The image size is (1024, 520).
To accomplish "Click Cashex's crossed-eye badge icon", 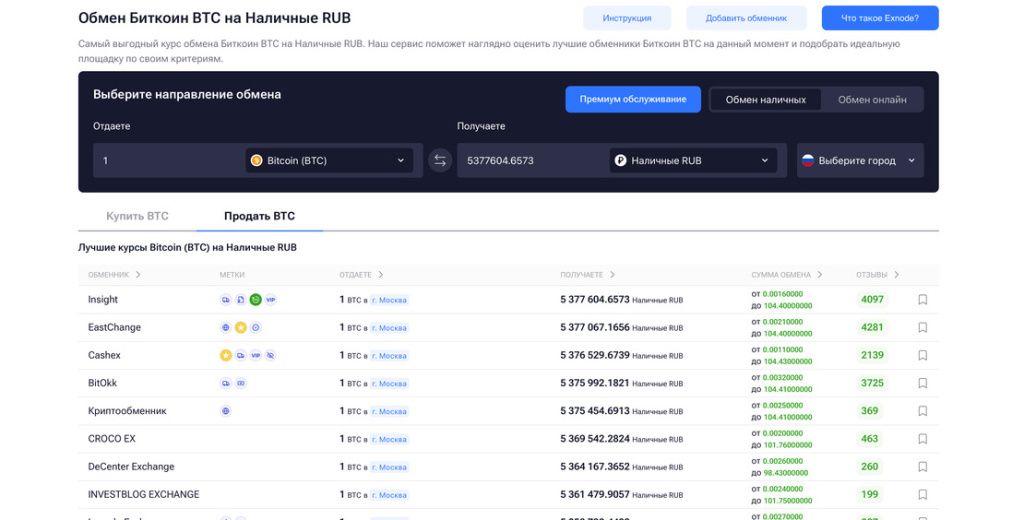I will [x=270, y=355].
